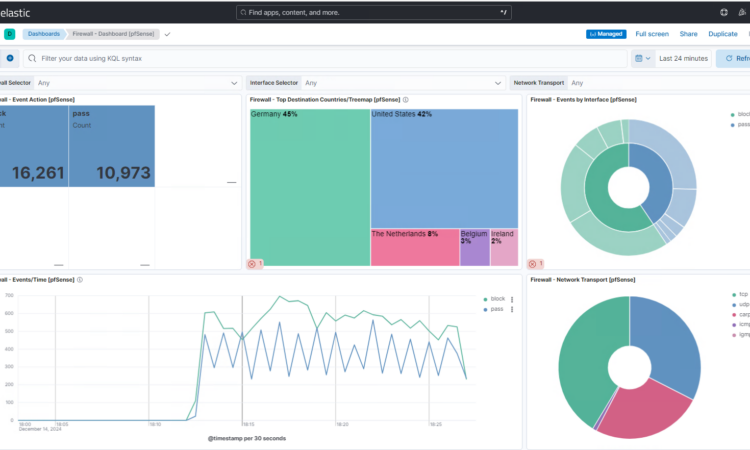This screenshot has height=450, width=750.
Task: Select Belgium 3% treemap block
Action: (x=474, y=247)
